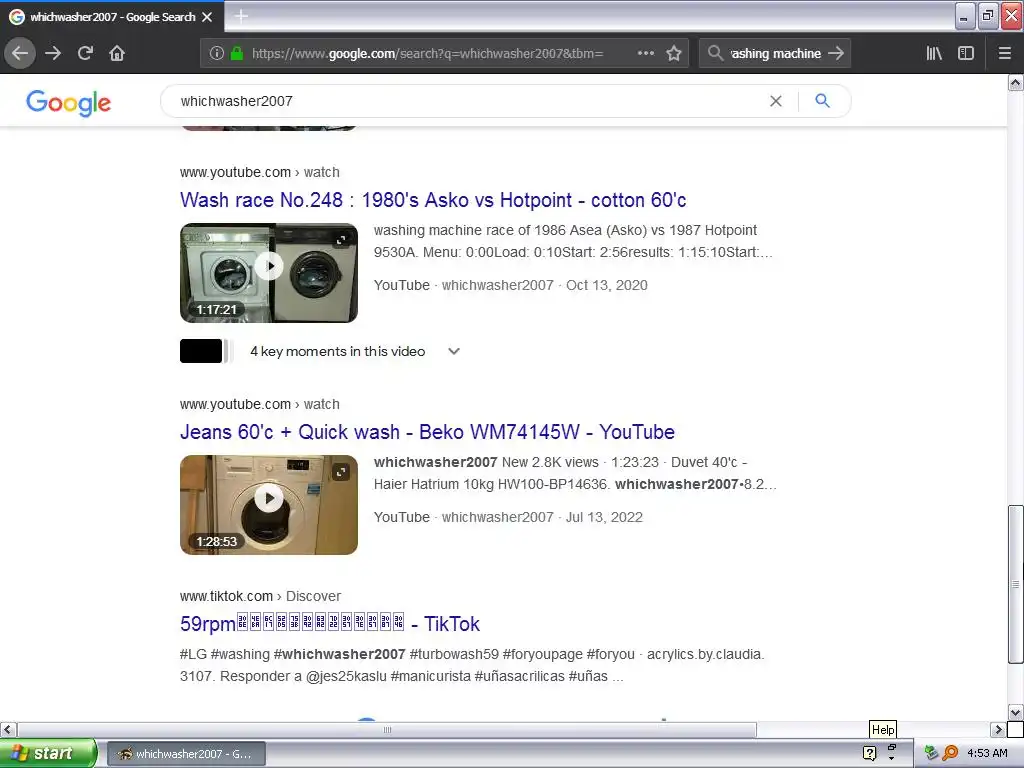Viewport: 1024px width, 768px height.
Task: Click the vertical scrollbar up arrow
Action: [1015, 82]
